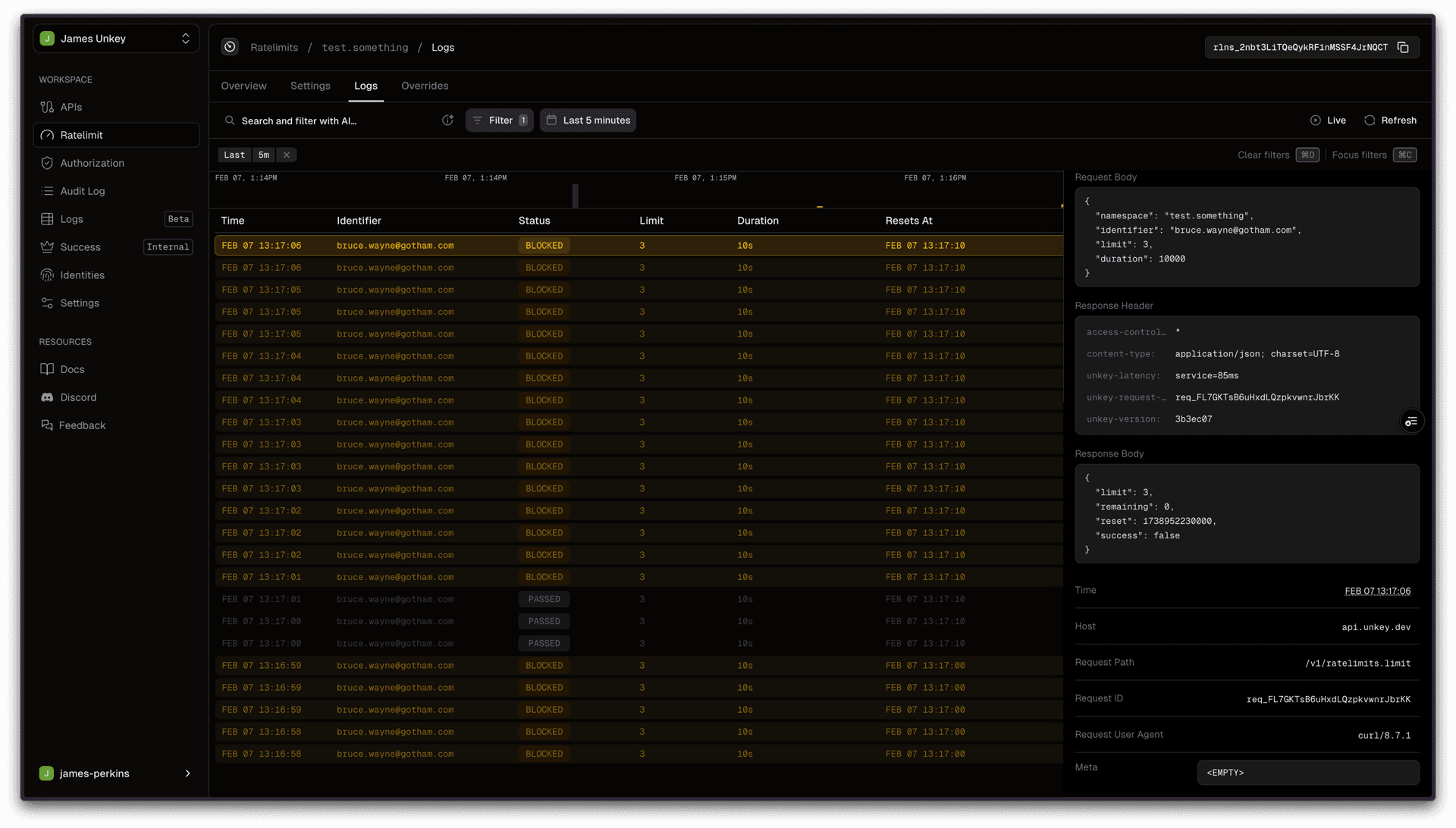Open the Filter dropdown

coord(500,121)
